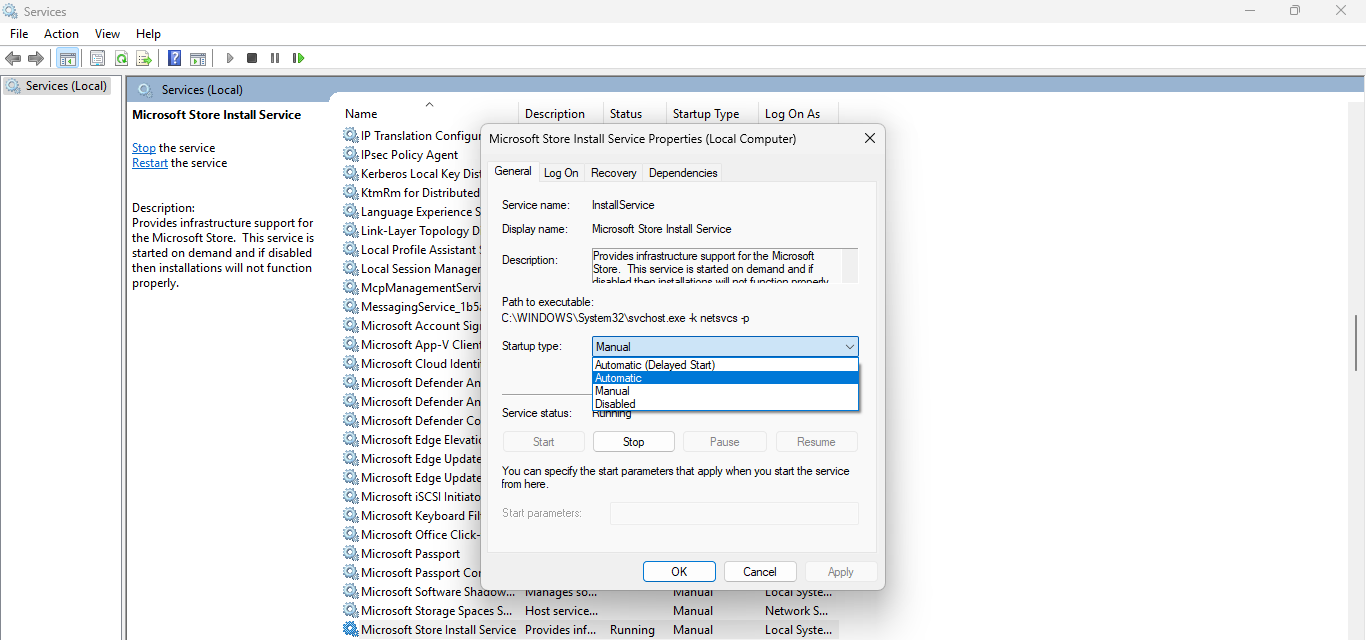Viewport: 1366px width, 640px height.
Task: Click the Stop Service square icon in toolbar
Action: [x=252, y=58]
